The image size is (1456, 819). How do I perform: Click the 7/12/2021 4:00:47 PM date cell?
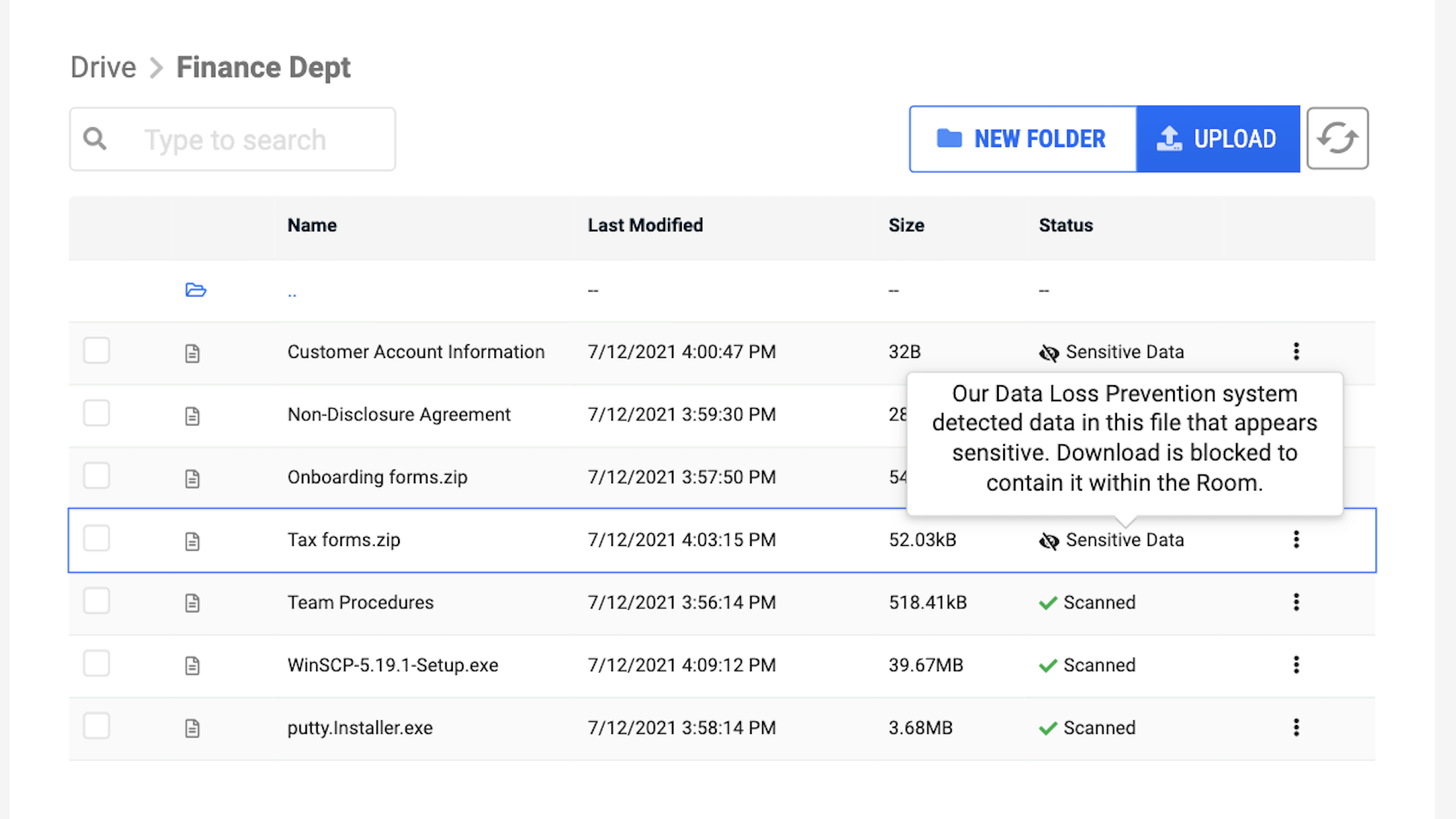[682, 352]
